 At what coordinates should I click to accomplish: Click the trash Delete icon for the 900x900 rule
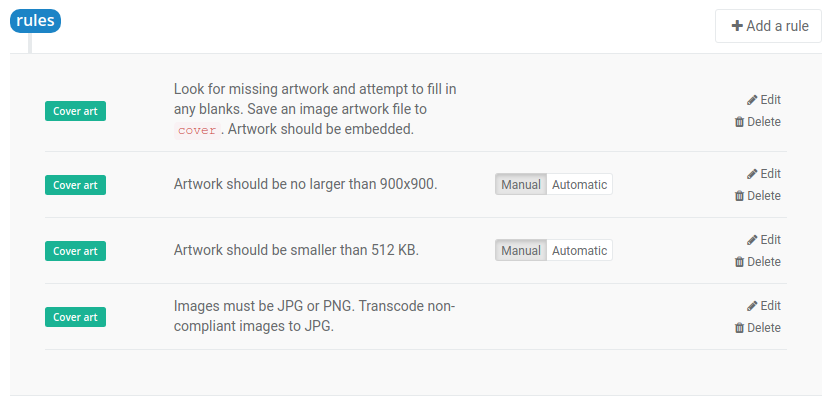[x=739, y=196]
